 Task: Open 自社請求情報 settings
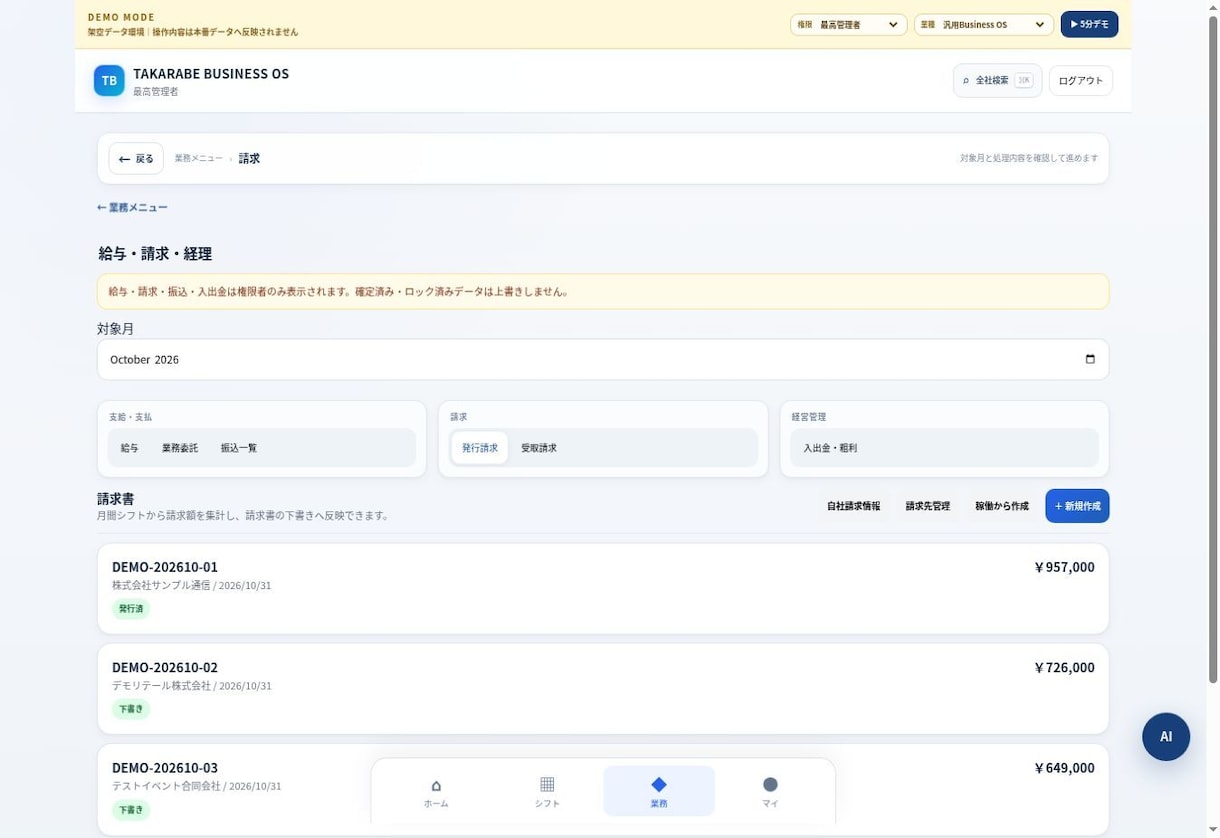pos(854,506)
